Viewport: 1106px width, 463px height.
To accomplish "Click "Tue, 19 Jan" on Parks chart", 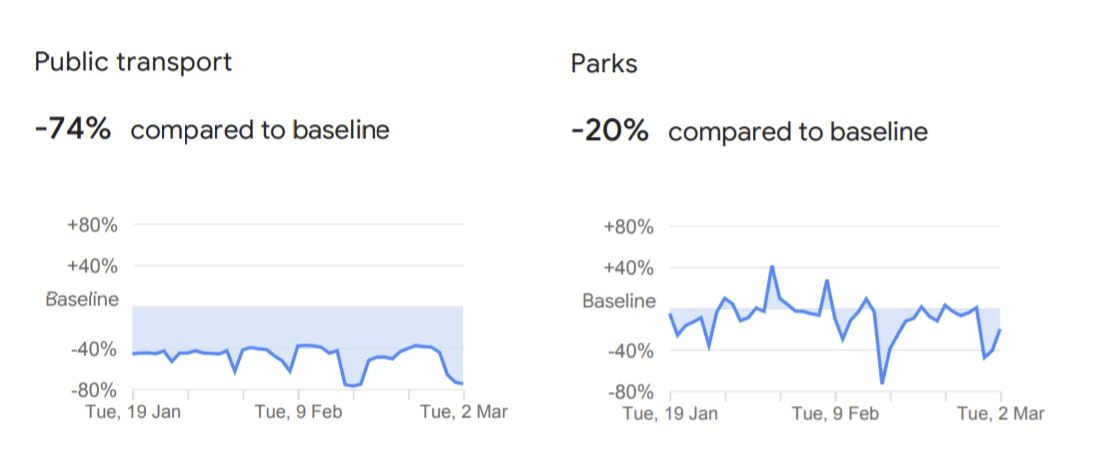I will tap(673, 413).
